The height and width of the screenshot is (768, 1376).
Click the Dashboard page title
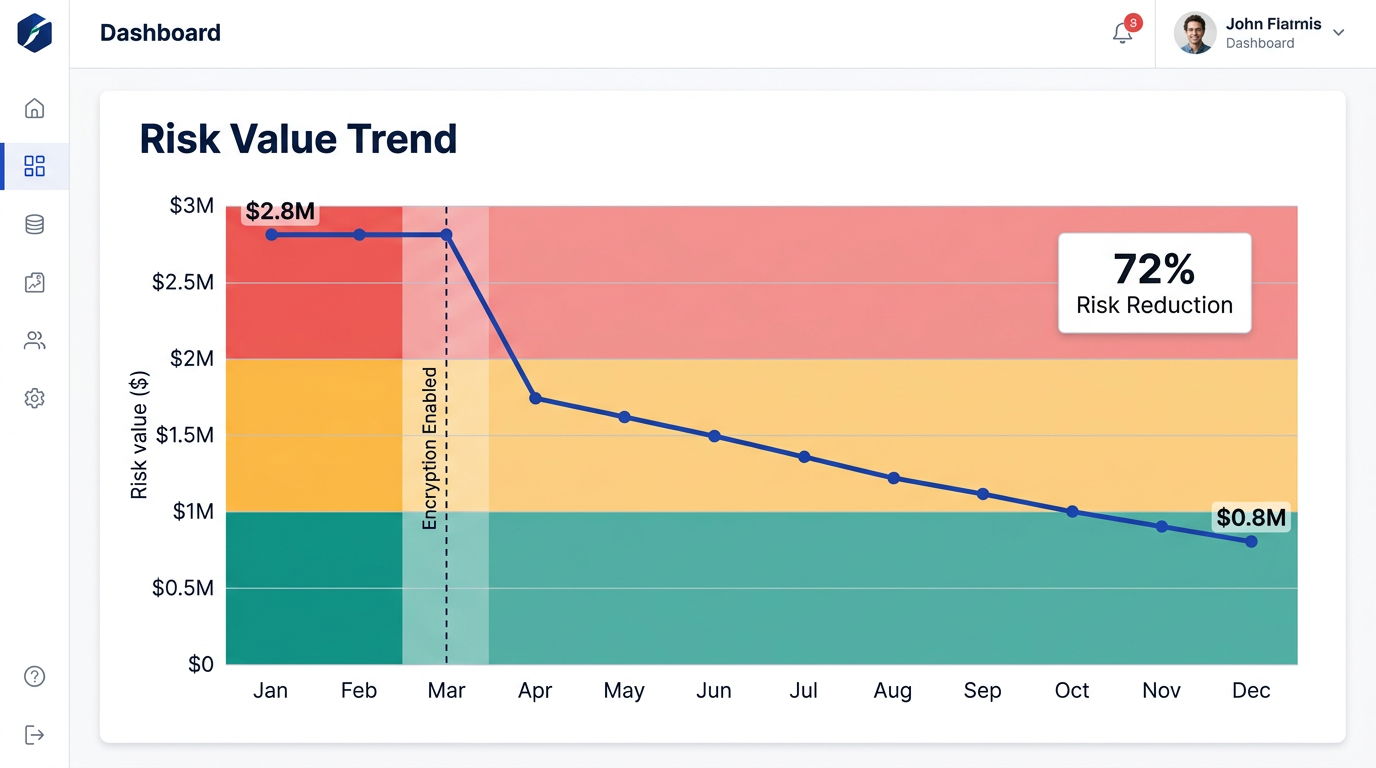(160, 33)
